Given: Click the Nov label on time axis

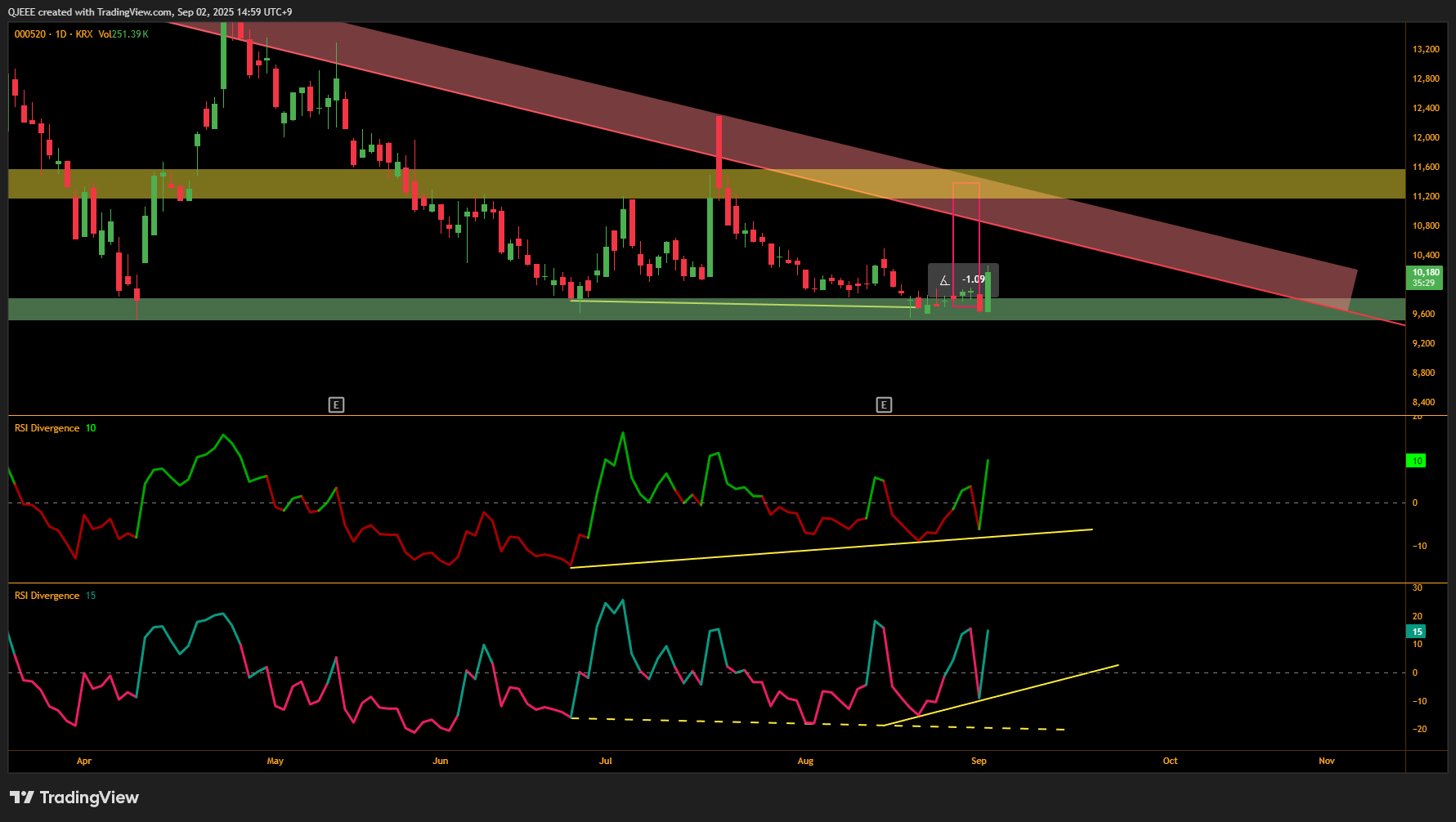Looking at the screenshot, I should [x=1327, y=761].
